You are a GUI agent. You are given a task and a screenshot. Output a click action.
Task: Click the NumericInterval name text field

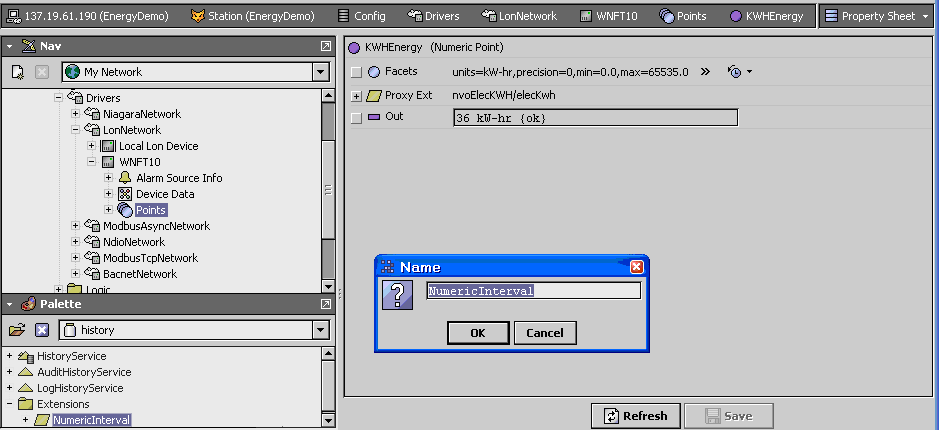533,291
